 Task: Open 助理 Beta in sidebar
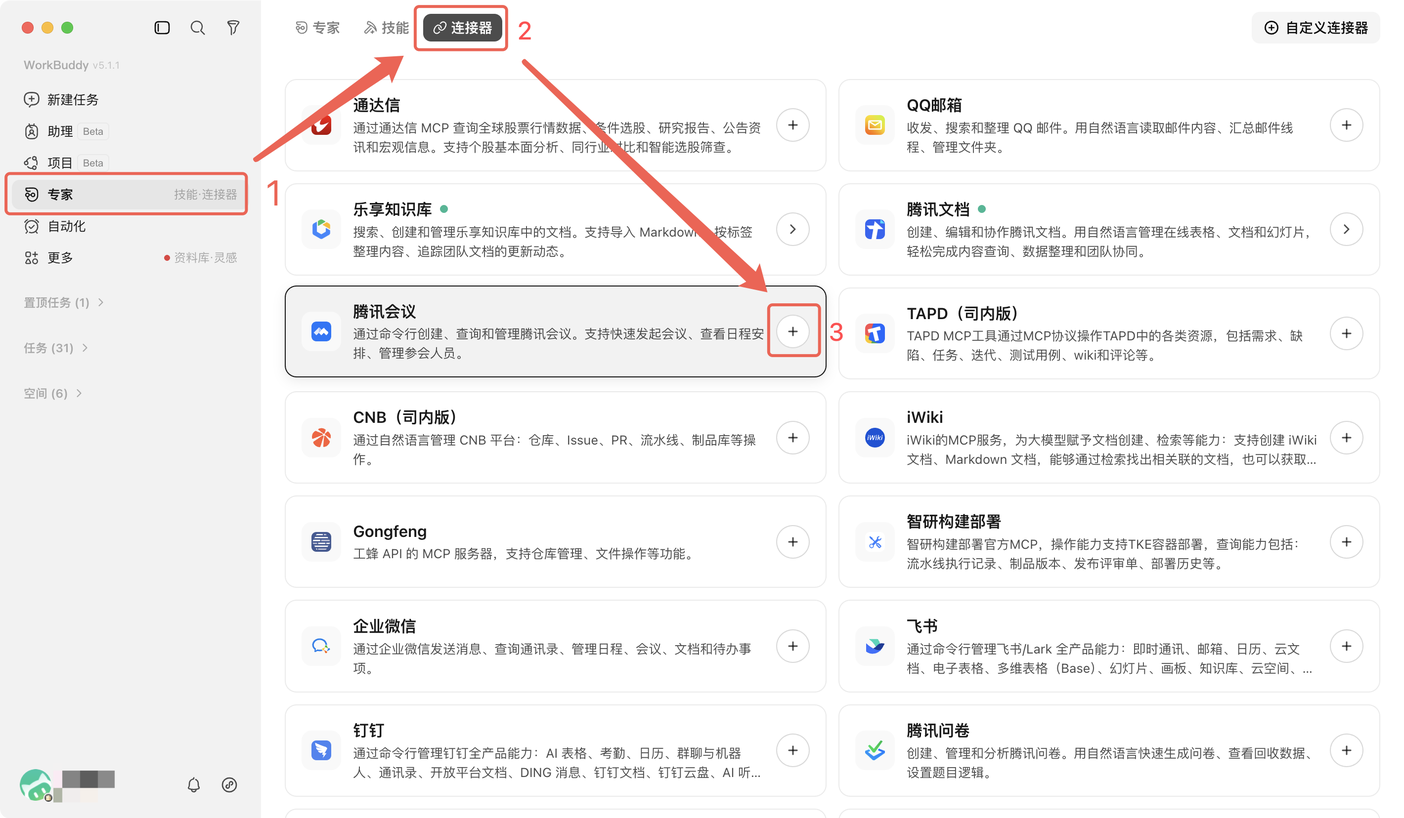130,131
